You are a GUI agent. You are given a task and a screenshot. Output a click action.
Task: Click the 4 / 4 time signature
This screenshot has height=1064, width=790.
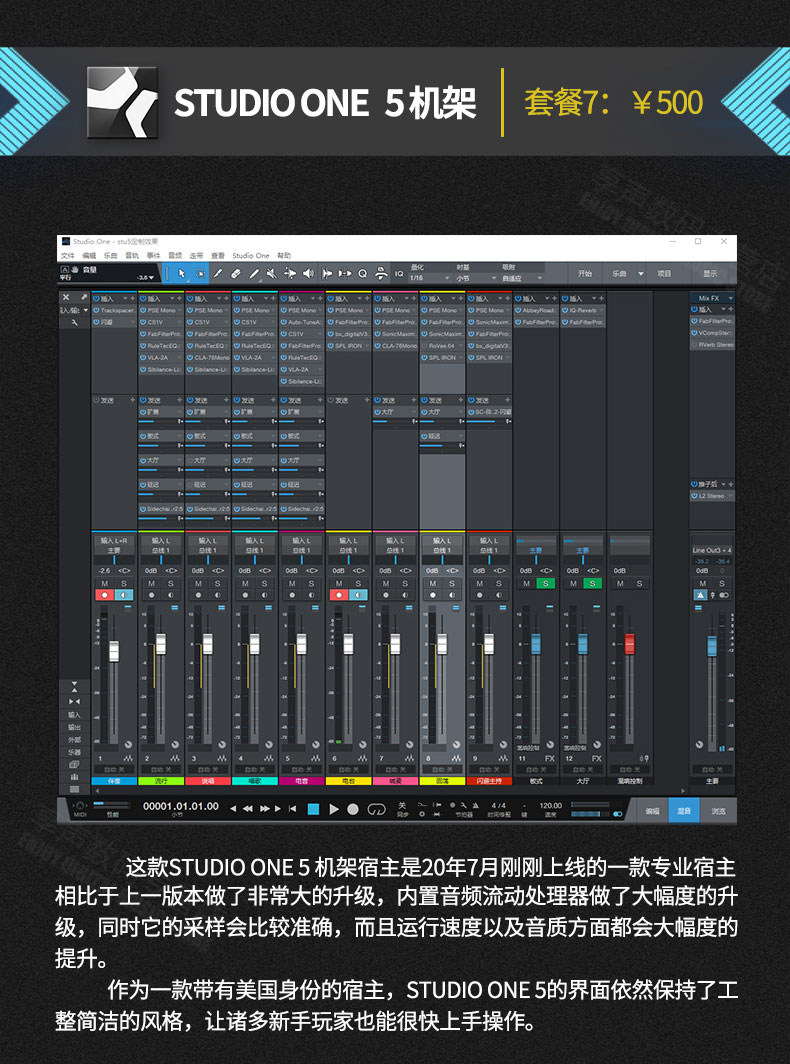tap(499, 806)
